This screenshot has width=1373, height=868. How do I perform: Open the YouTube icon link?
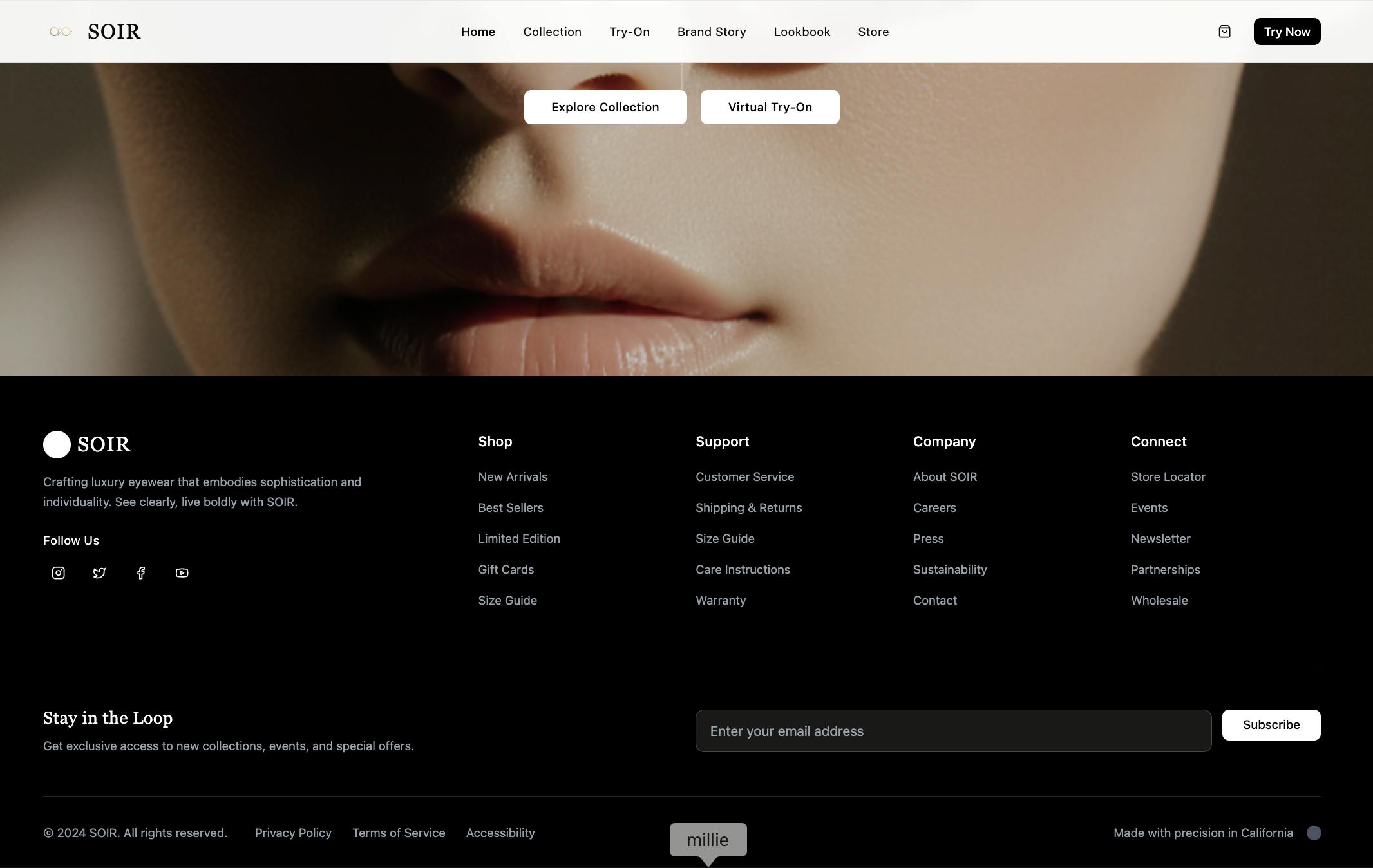pos(182,572)
